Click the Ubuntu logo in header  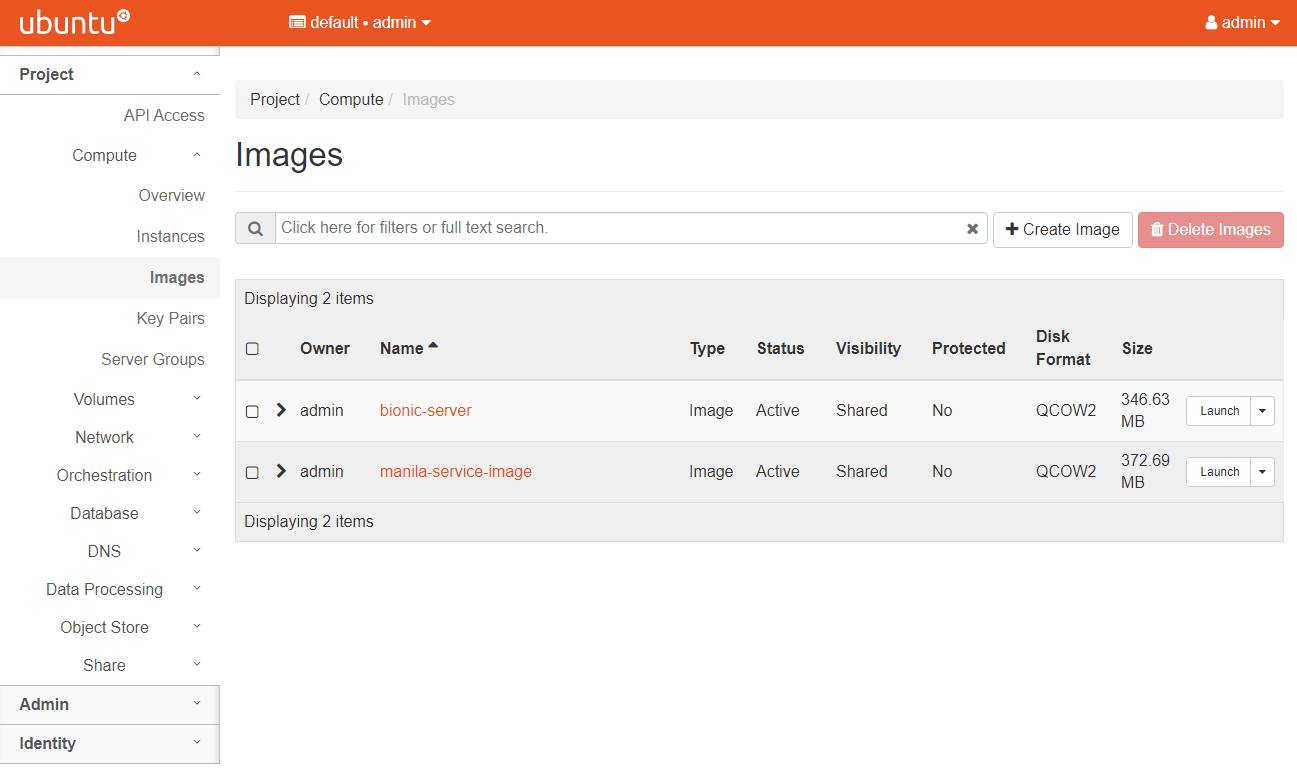point(74,22)
